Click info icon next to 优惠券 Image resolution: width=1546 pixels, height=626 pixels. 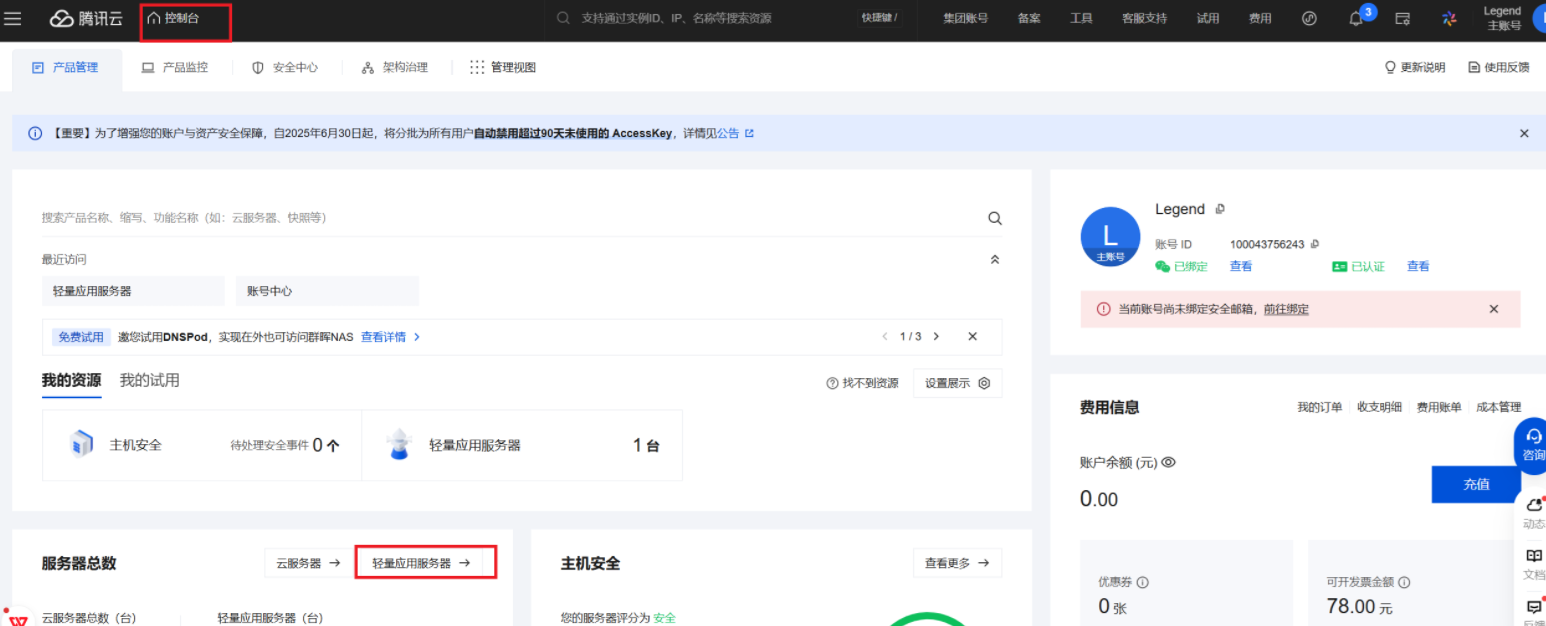[1143, 582]
